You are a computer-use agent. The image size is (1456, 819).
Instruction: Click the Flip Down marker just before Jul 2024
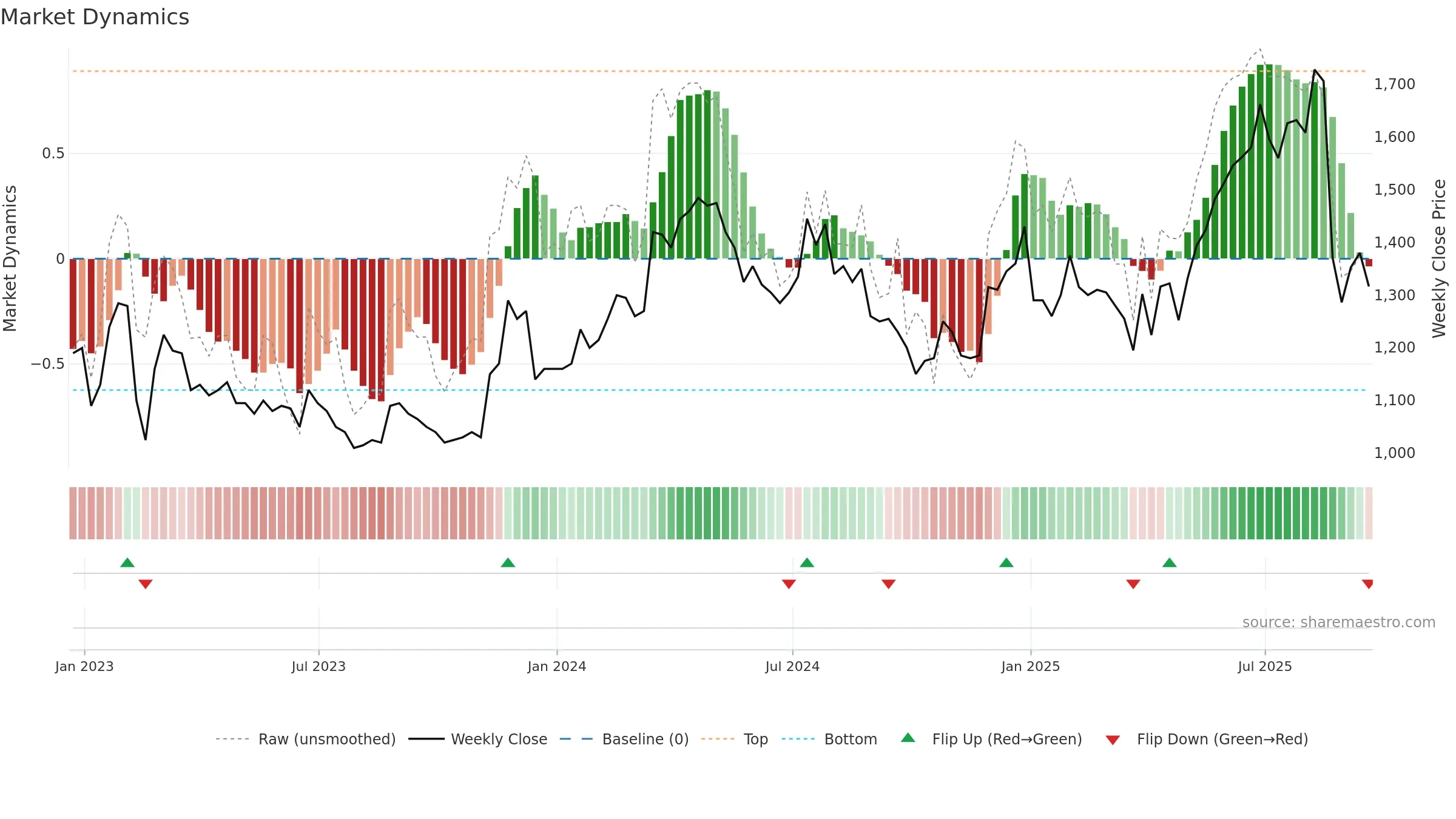coord(789,584)
